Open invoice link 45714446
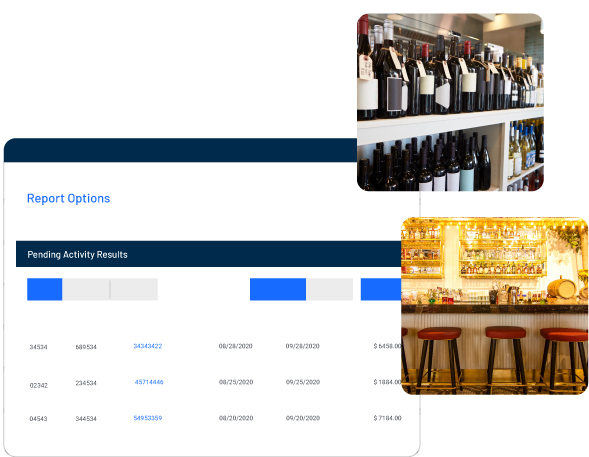Image resolution: width=589 pixels, height=457 pixels. click(x=149, y=382)
